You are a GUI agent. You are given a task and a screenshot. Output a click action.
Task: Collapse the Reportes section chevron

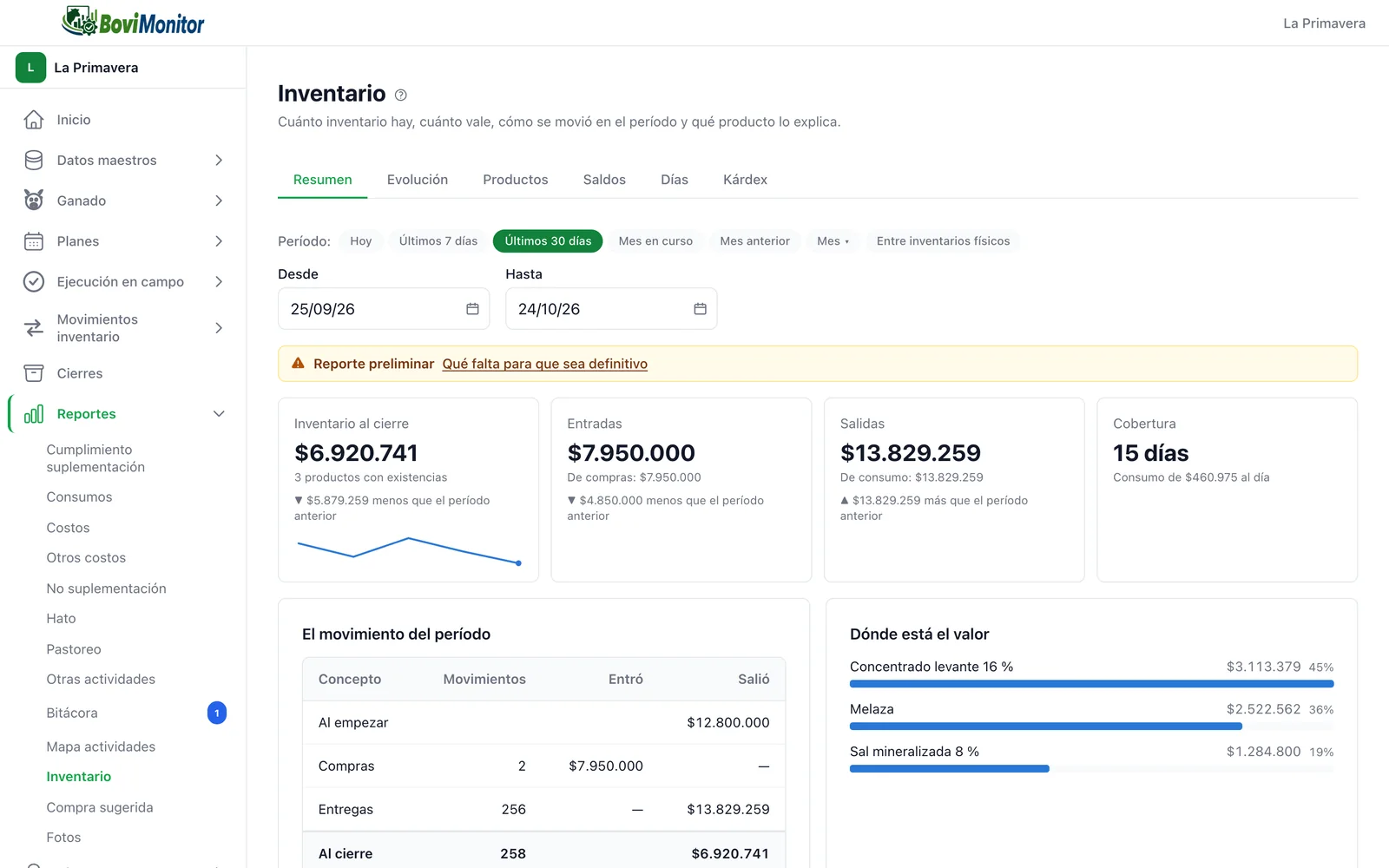(x=219, y=414)
